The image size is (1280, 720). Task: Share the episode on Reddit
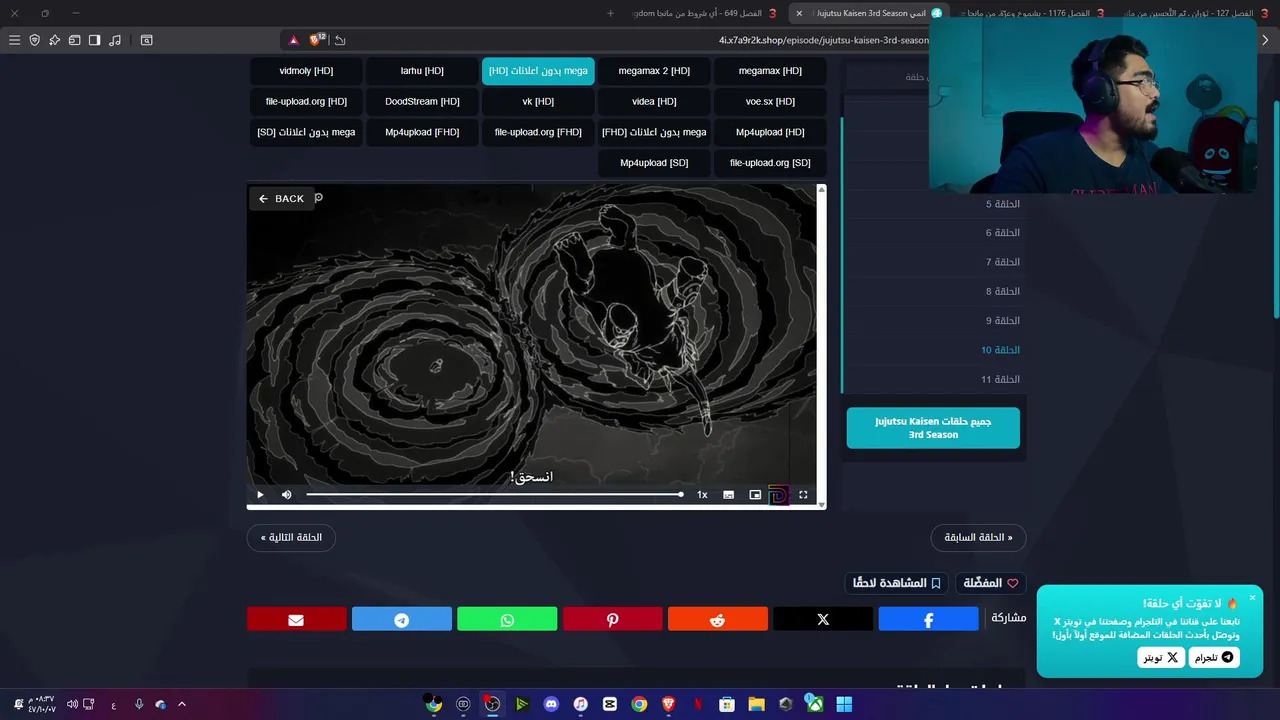pos(718,620)
